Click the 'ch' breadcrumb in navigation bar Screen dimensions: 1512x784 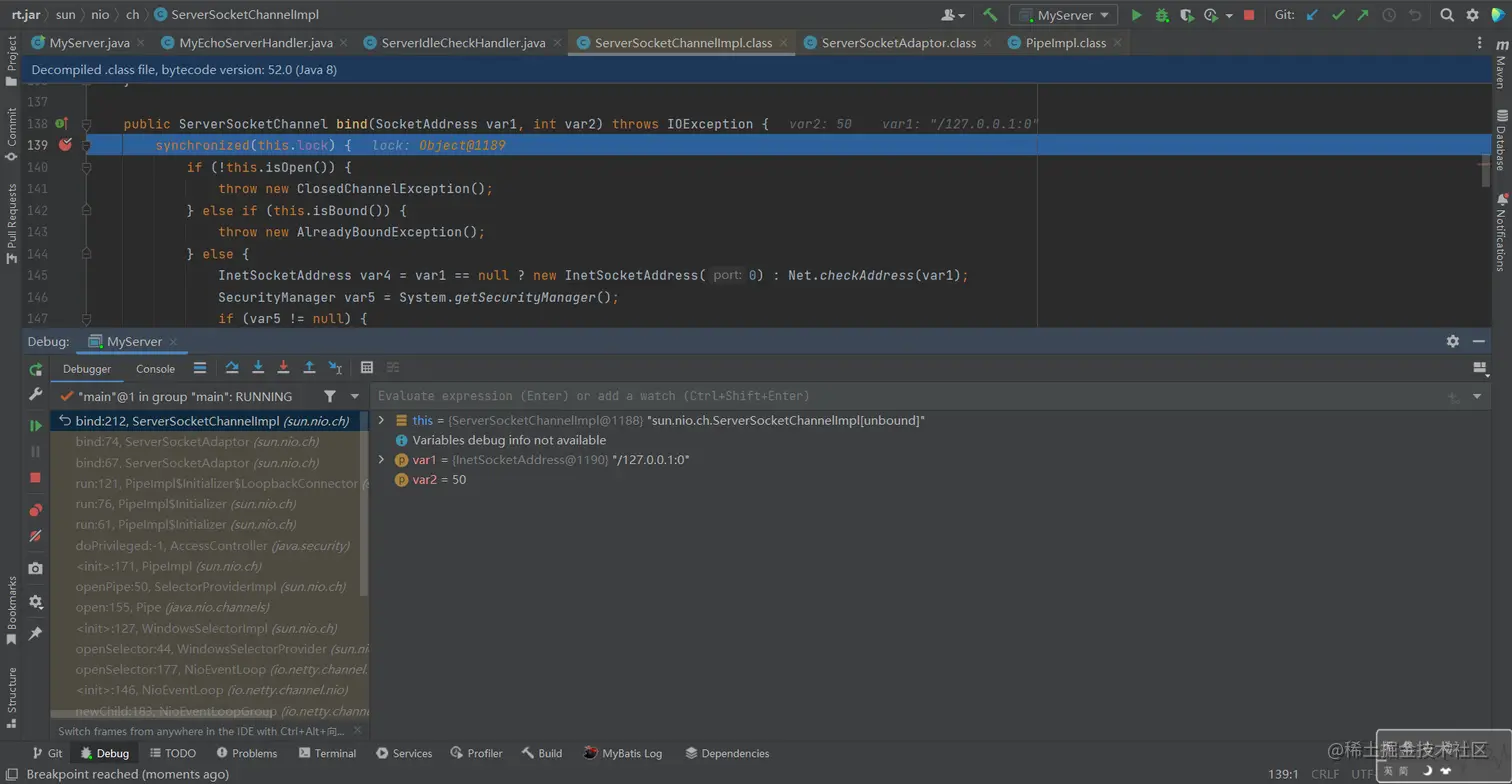[132, 15]
